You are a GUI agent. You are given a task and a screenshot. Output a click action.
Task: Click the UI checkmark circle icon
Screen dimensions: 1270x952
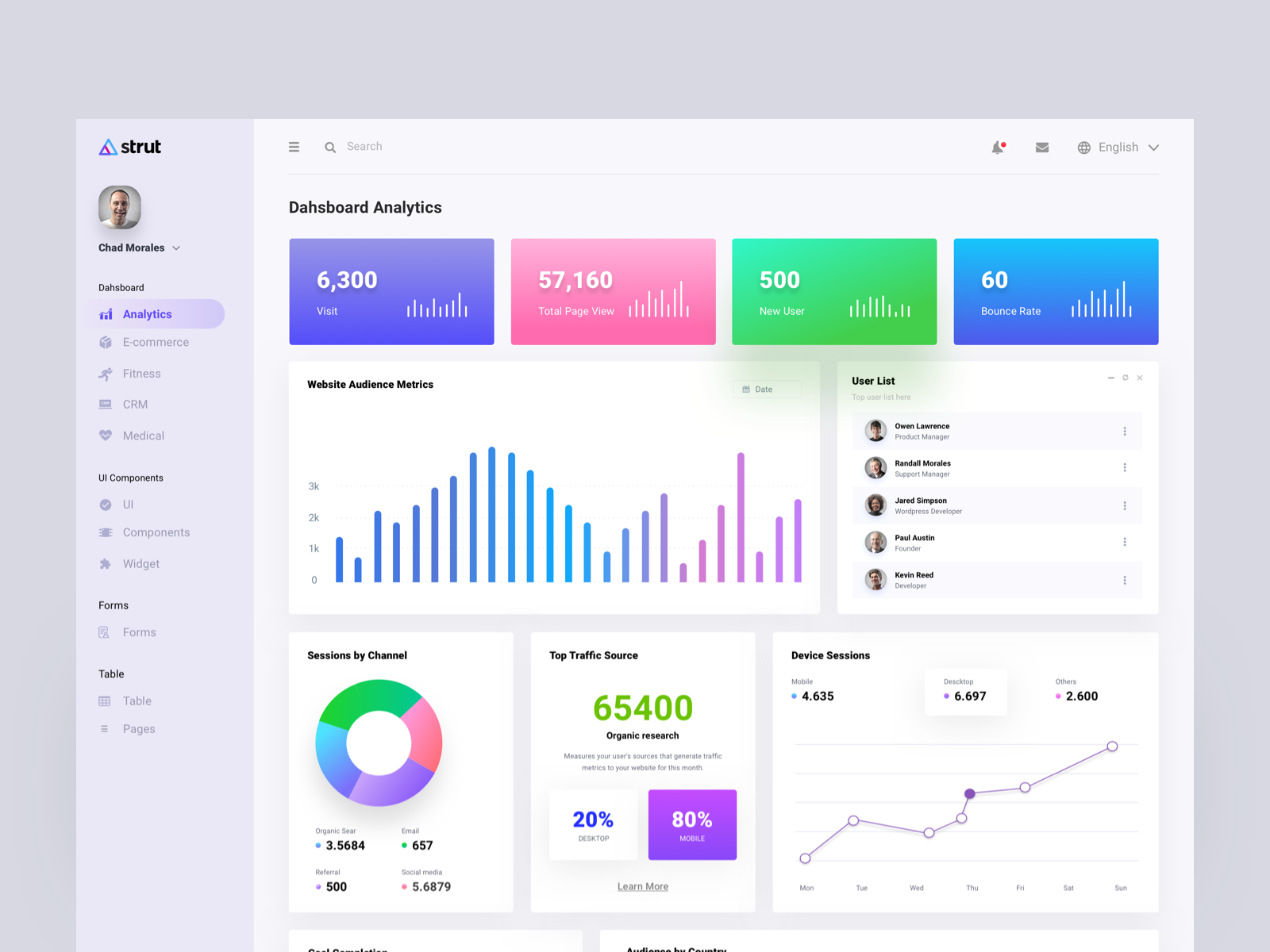click(x=106, y=505)
